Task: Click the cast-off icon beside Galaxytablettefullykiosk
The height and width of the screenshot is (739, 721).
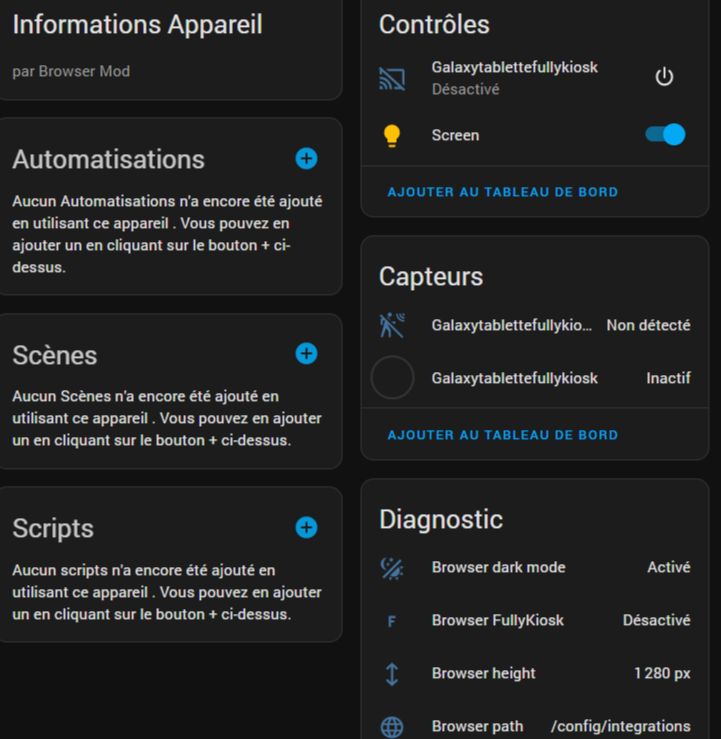Action: point(392,78)
